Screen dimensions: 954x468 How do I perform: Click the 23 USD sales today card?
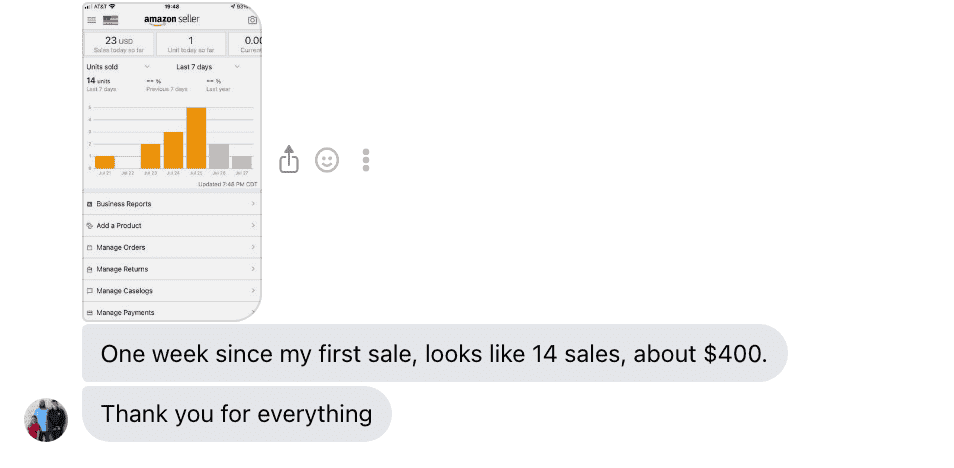(x=119, y=44)
